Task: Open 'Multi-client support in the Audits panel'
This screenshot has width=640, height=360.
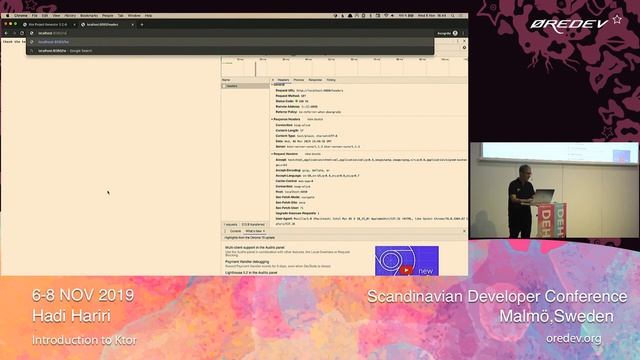Action: (x=255, y=247)
